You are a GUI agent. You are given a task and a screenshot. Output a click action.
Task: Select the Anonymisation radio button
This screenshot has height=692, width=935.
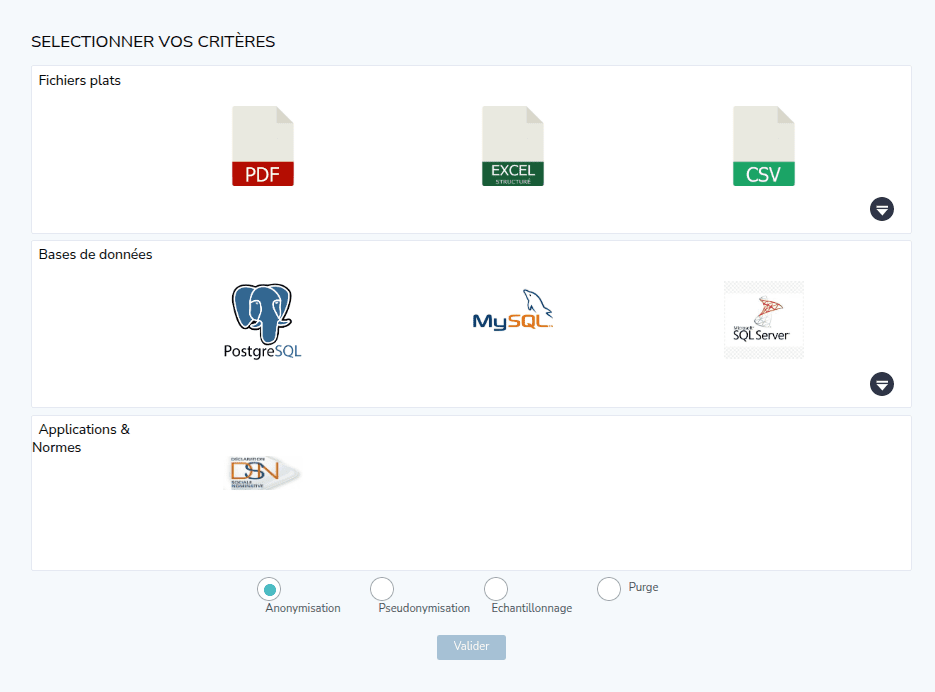click(269, 590)
